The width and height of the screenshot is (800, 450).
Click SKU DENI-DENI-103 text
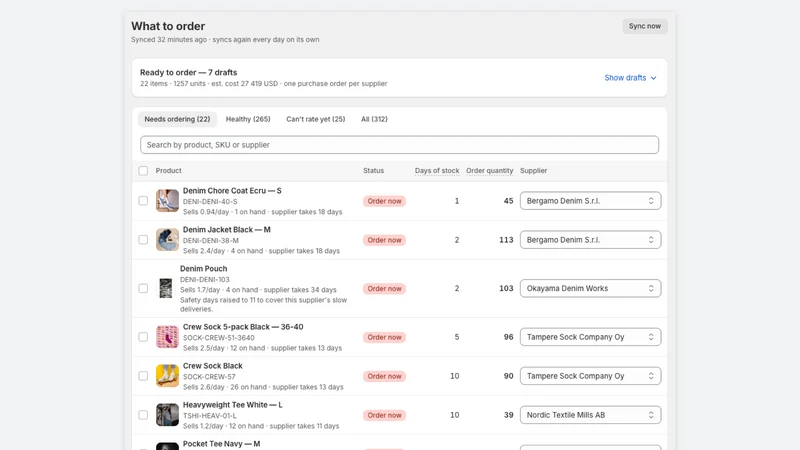pyautogui.click(x=205, y=280)
